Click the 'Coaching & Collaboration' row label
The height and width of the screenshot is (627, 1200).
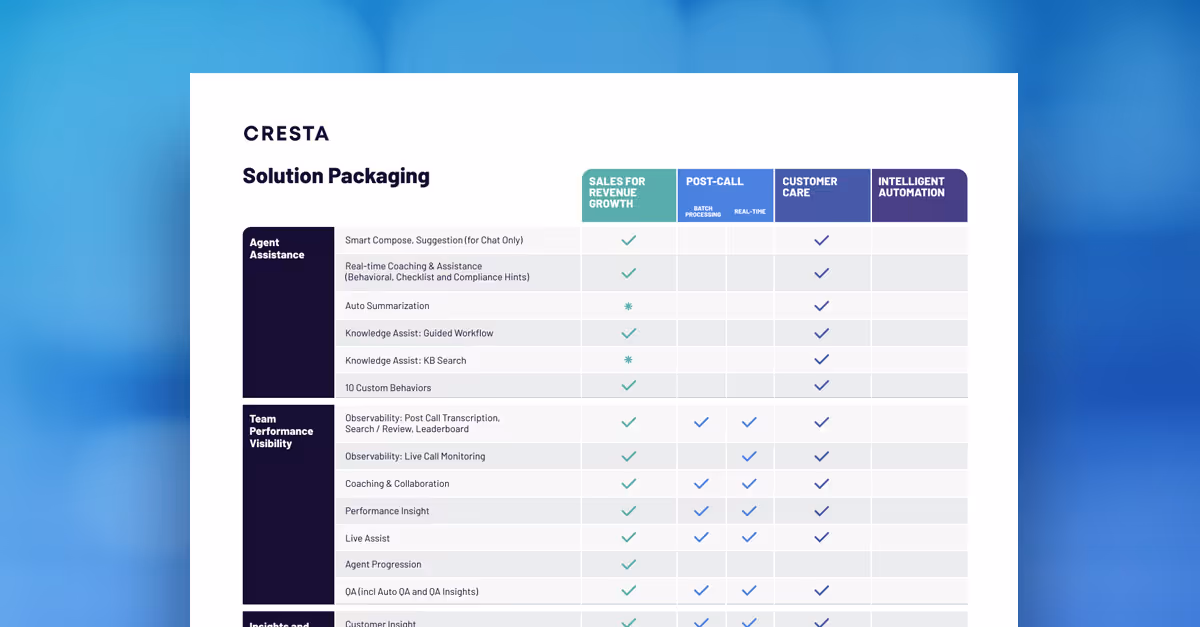point(397,484)
